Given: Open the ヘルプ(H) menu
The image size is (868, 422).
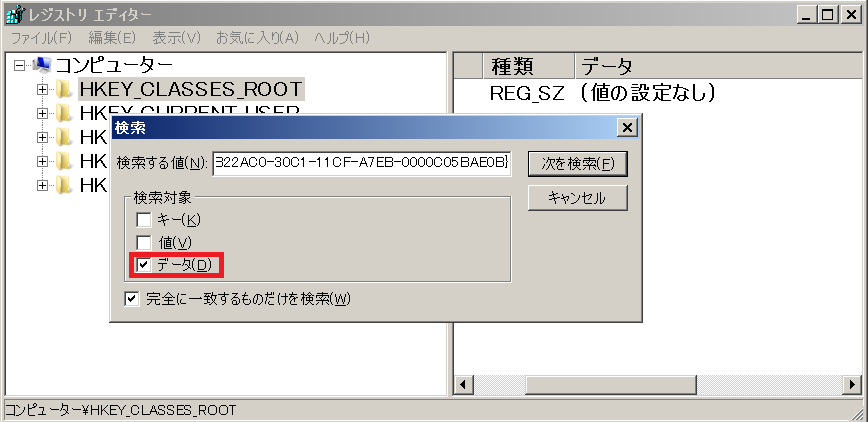Looking at the screenshot, I should (342, 38).
